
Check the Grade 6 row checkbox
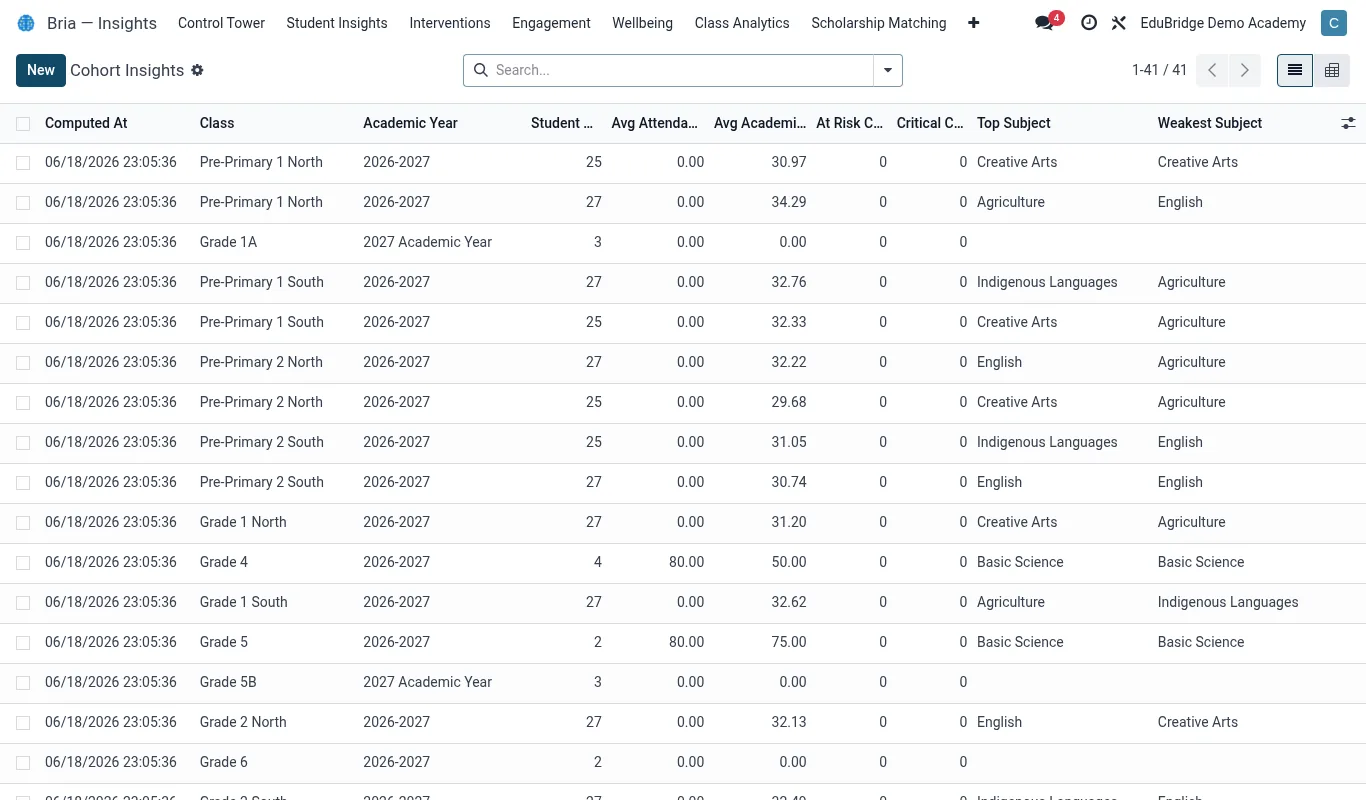tap(23, 763)
